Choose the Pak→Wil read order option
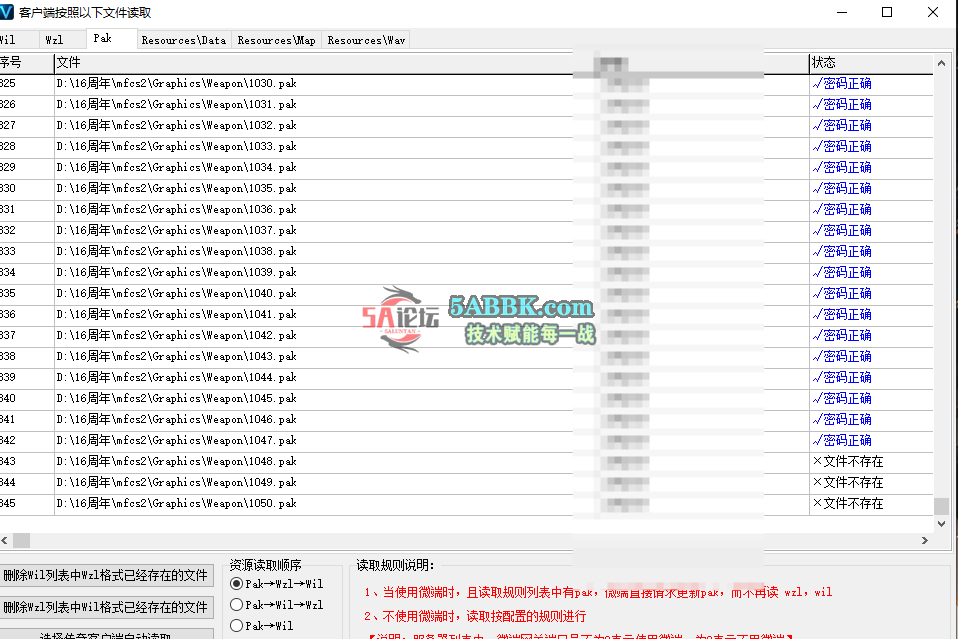 (x=237, y=625)
